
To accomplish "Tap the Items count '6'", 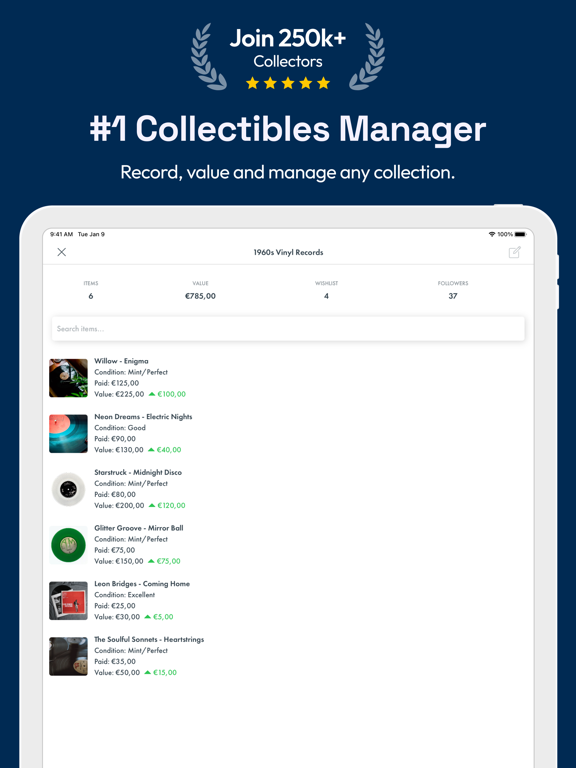I will click(x=91, y=296).
